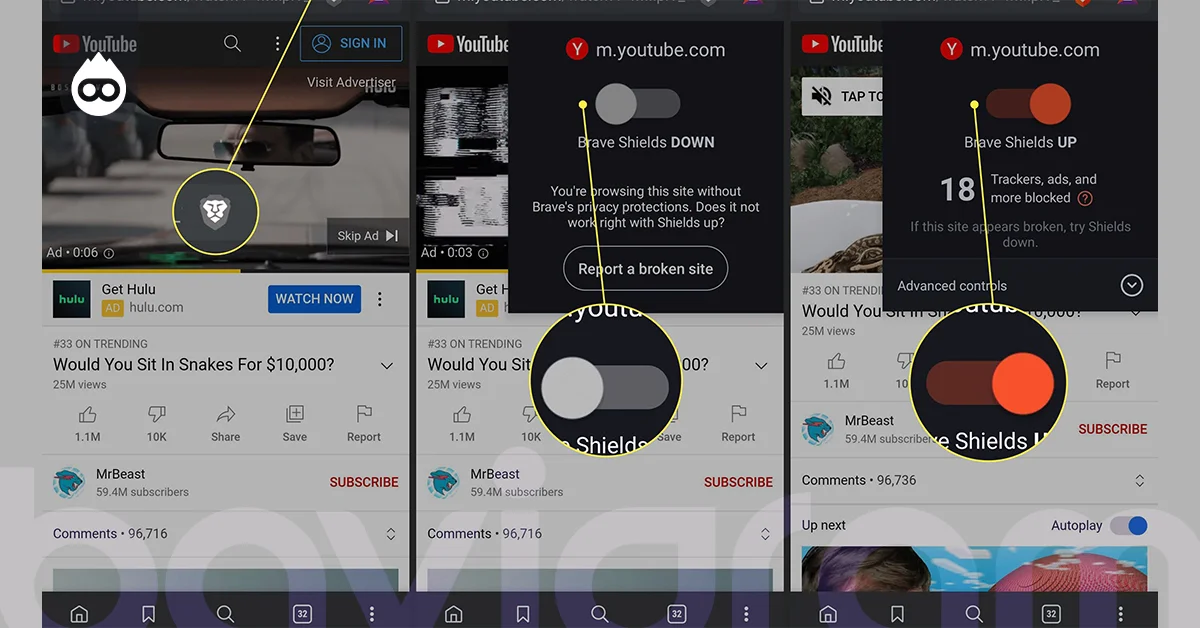Tap the thumbs-up Like icon under the video
The width and height of the screenshot is (1200, 628).
[86, 416]
